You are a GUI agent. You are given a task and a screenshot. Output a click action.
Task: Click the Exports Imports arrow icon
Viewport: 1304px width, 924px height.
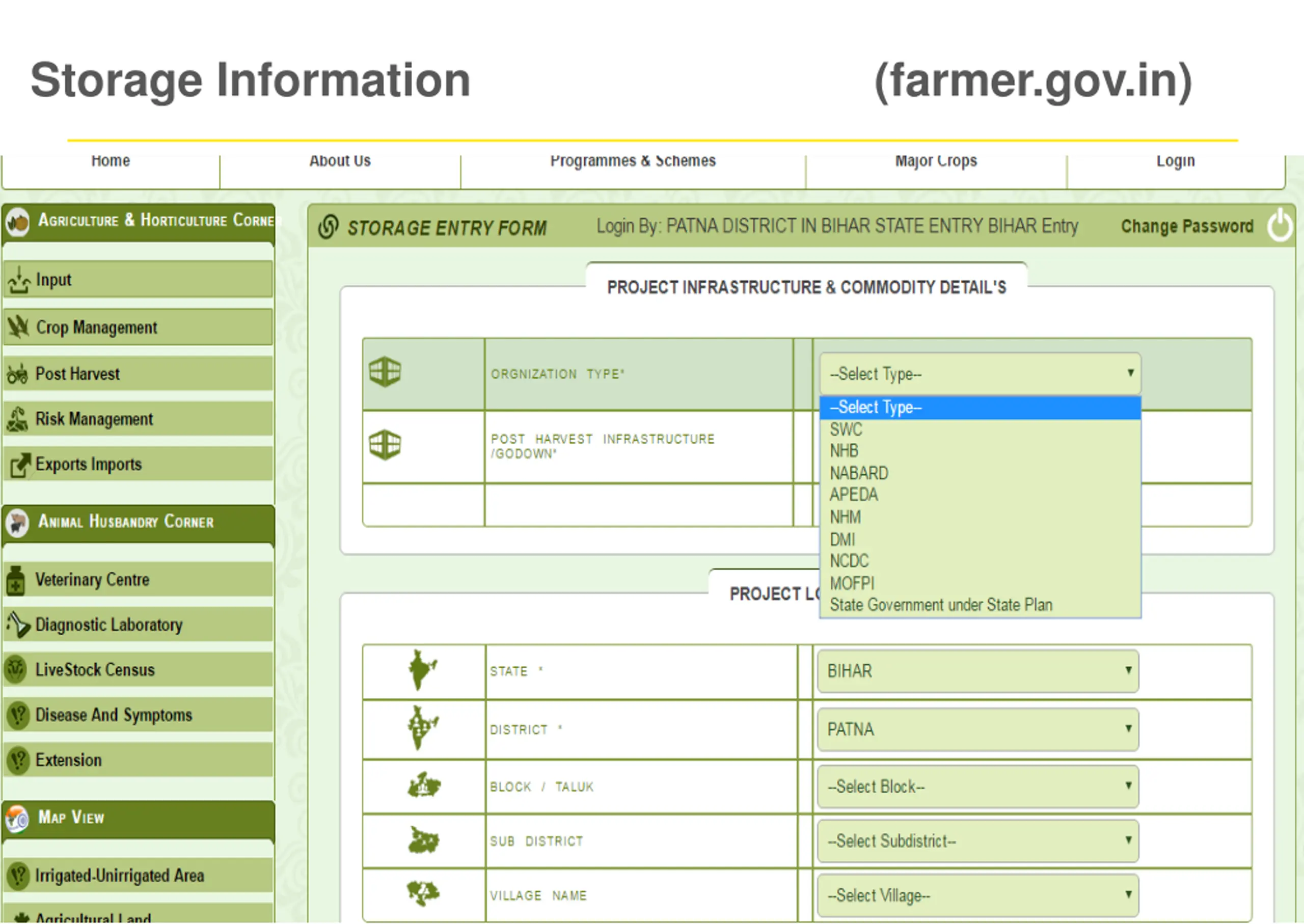20,465
